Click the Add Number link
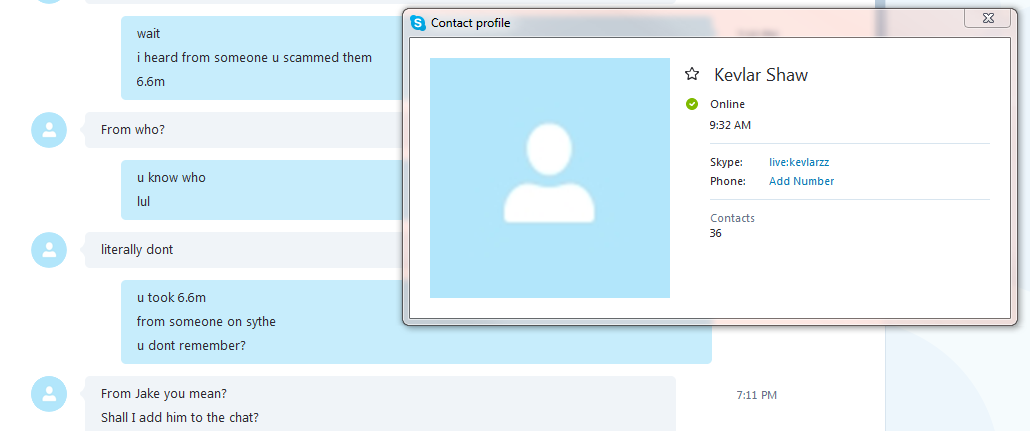 801,181
